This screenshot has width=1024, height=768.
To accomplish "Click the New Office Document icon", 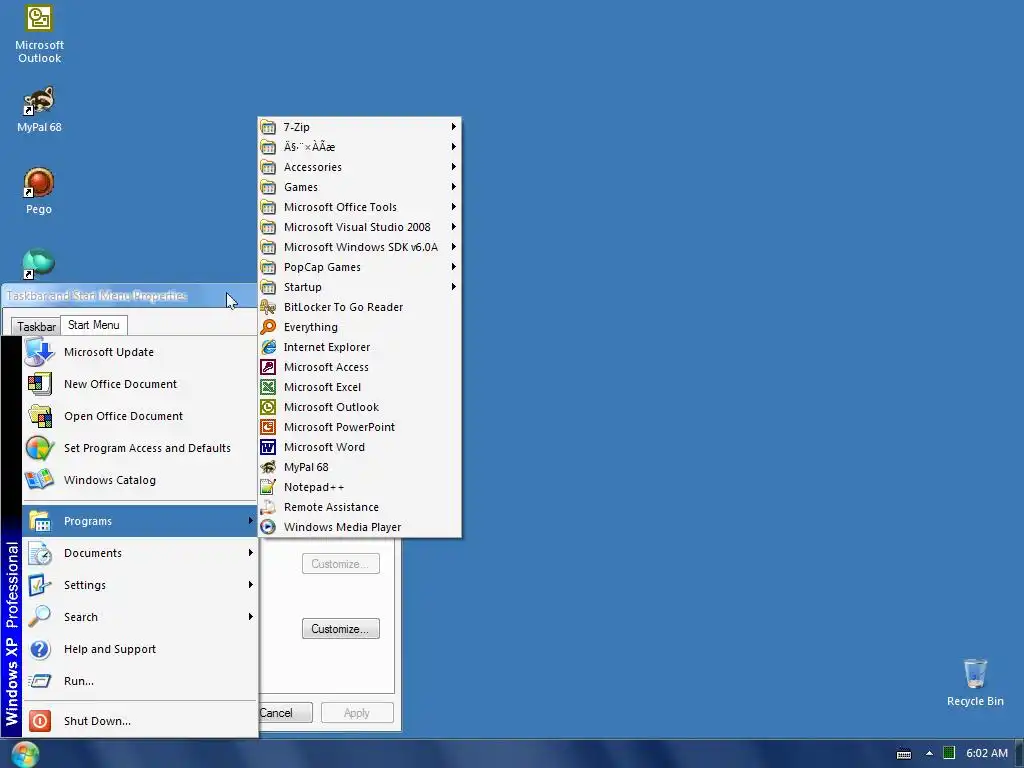I will coord(40,384).
